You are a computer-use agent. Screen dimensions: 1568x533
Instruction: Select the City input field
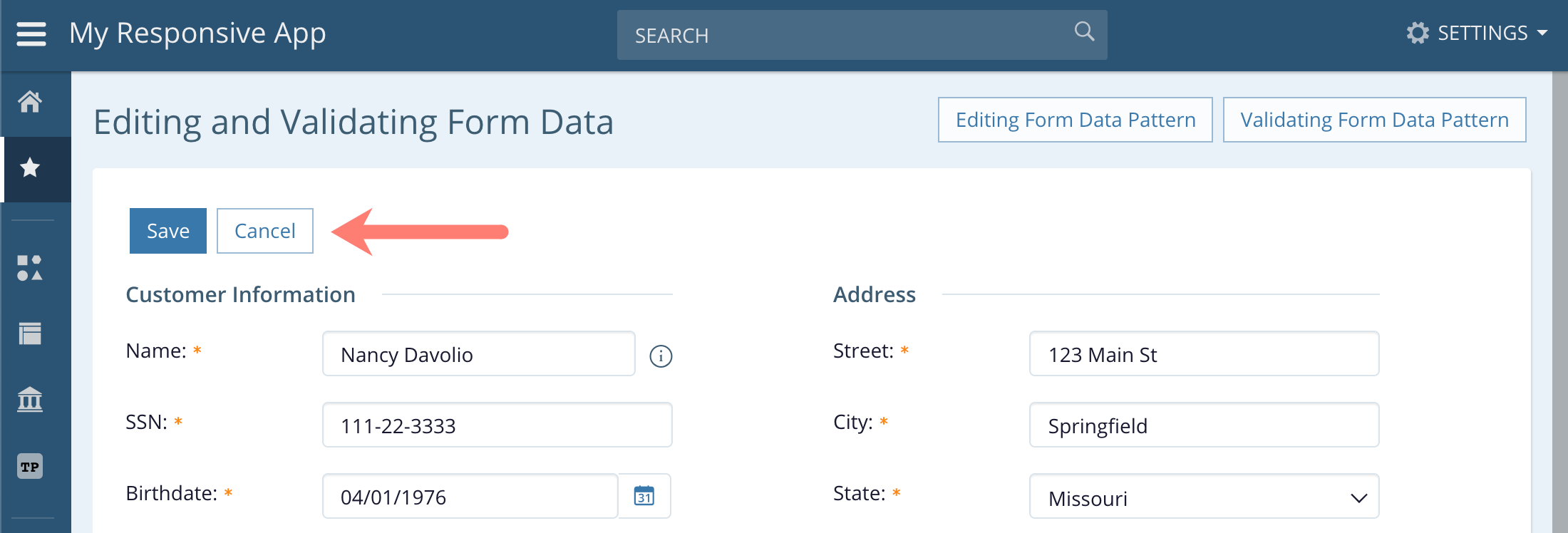[1204, 425]
